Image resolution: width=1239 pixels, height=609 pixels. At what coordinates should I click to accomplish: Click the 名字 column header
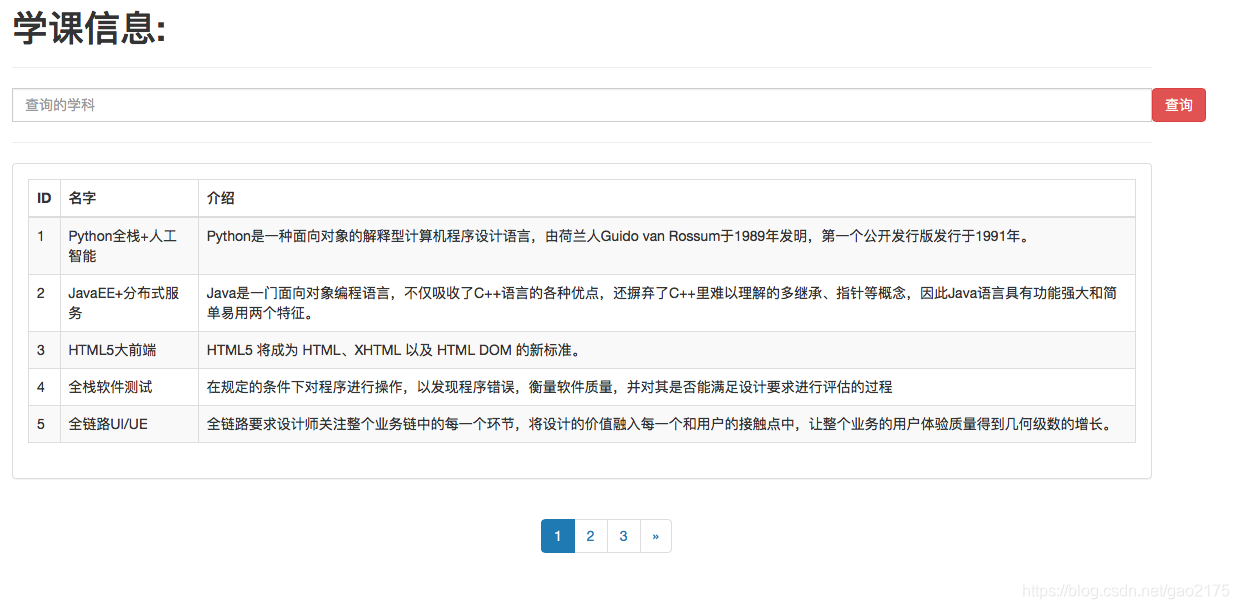coord(129,198)
